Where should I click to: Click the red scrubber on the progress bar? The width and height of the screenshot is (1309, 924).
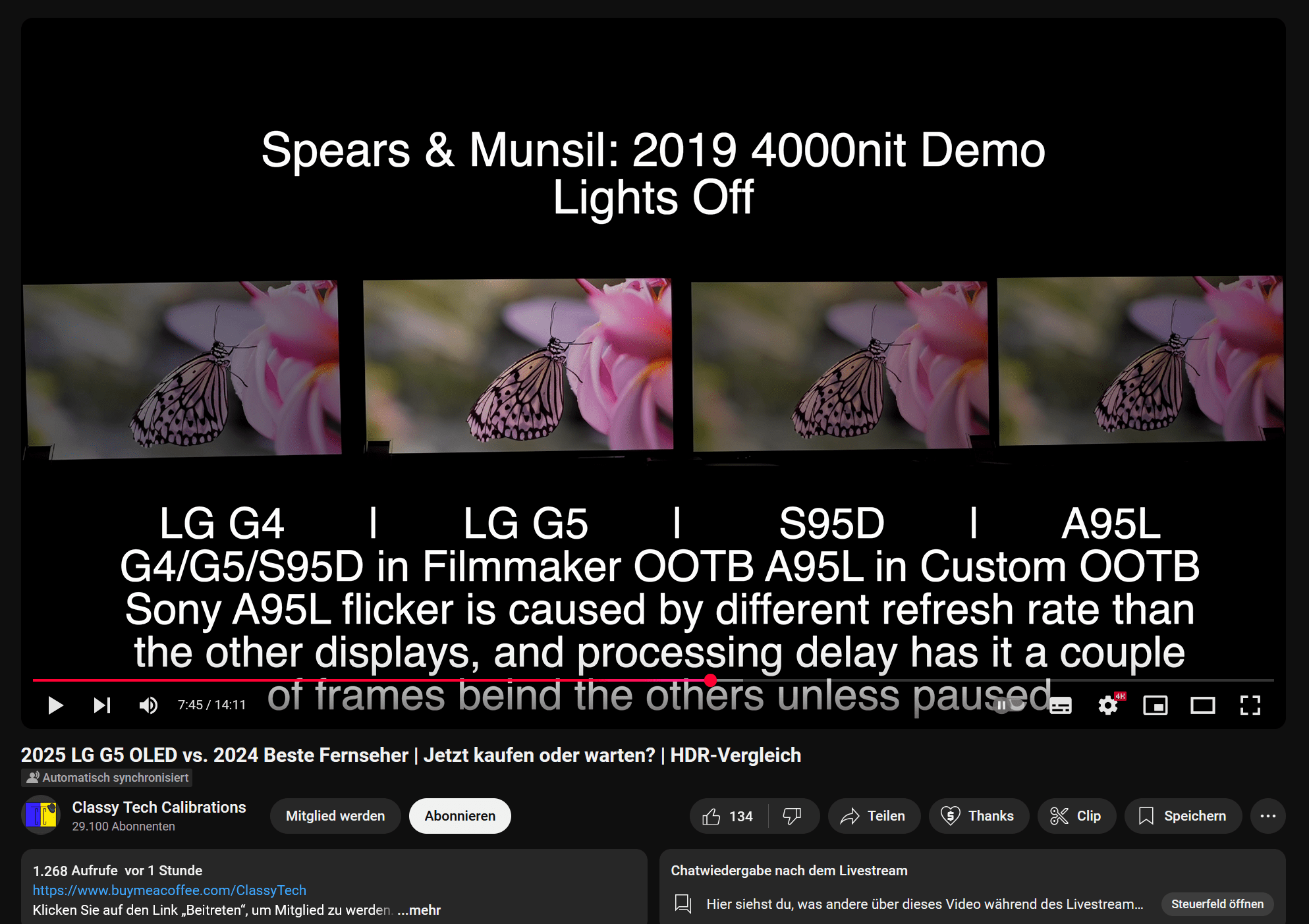[x=710, y=680]
